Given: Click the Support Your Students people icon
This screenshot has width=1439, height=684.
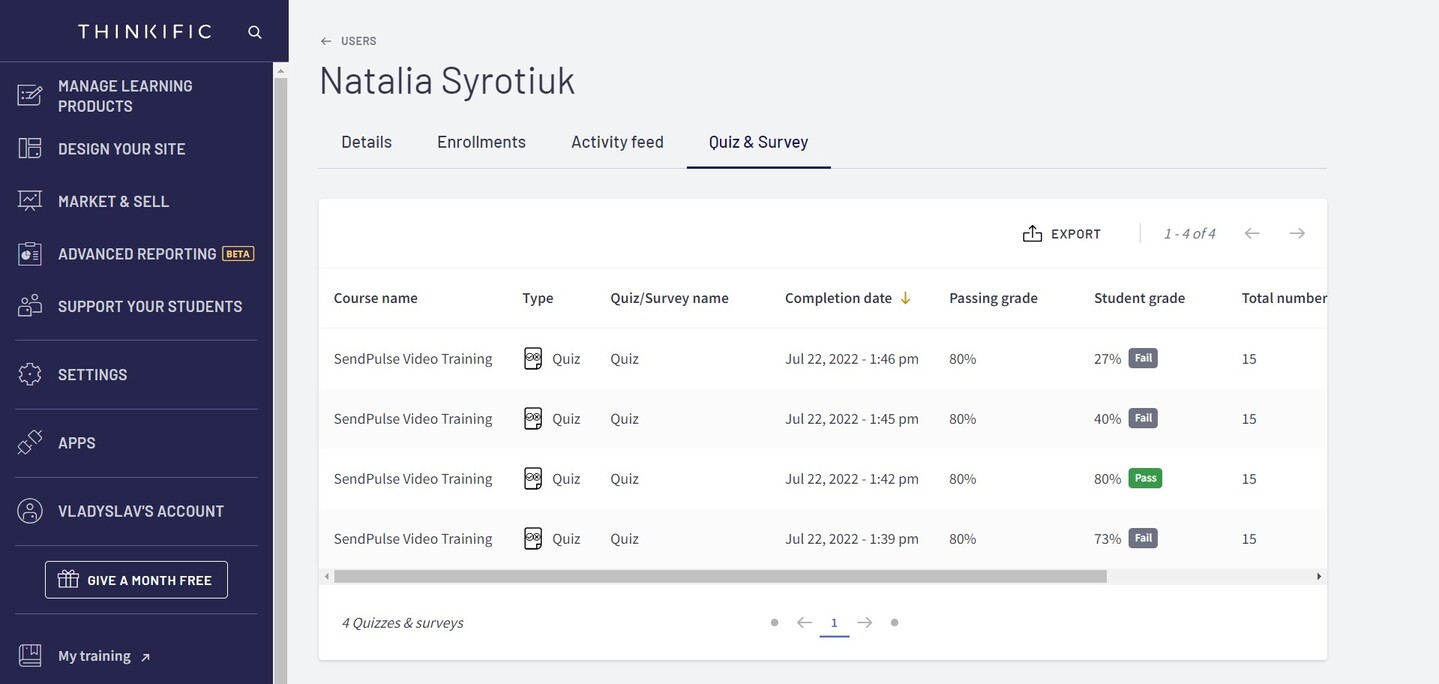Looking at the screenshot, I should click(x=30, y=306).
